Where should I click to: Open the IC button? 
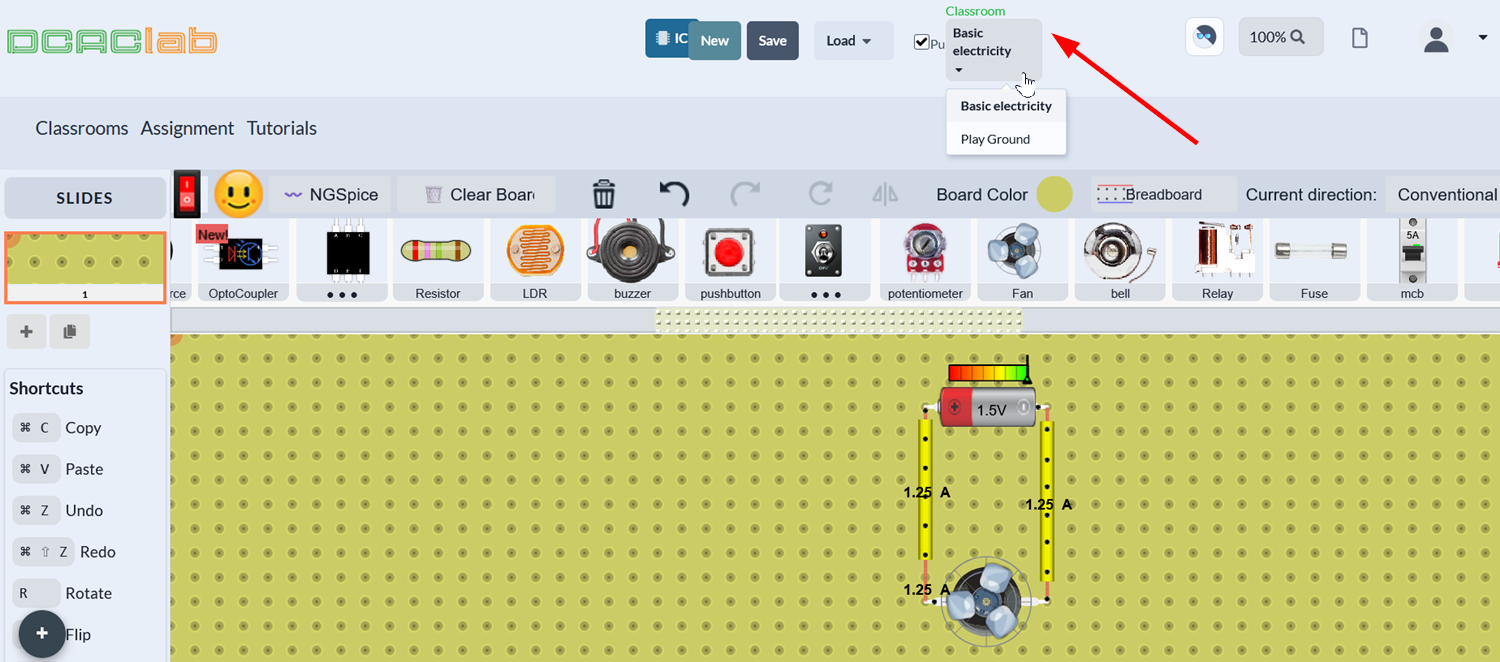click(667, 39)
